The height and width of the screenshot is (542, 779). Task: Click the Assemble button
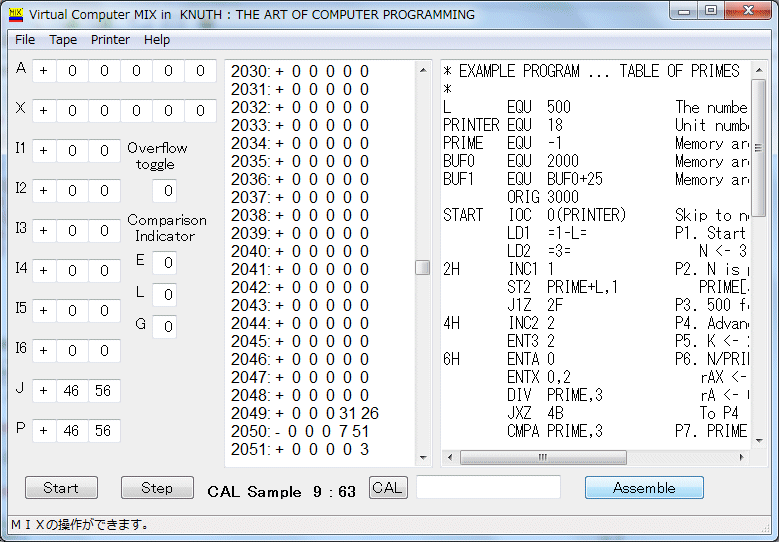pos(644,488)
